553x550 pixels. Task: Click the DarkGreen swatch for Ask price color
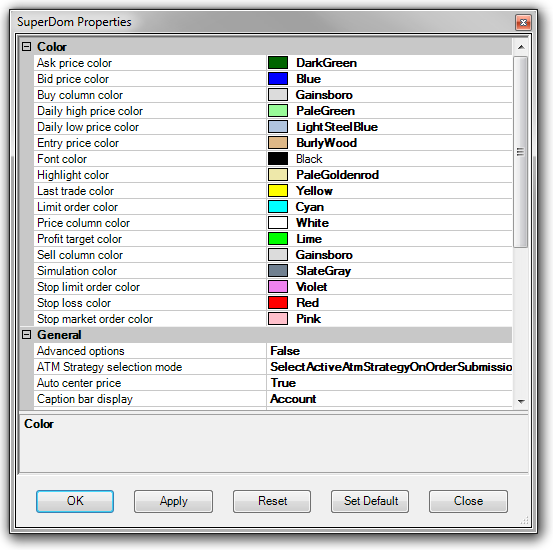click(x=278, y=63)
